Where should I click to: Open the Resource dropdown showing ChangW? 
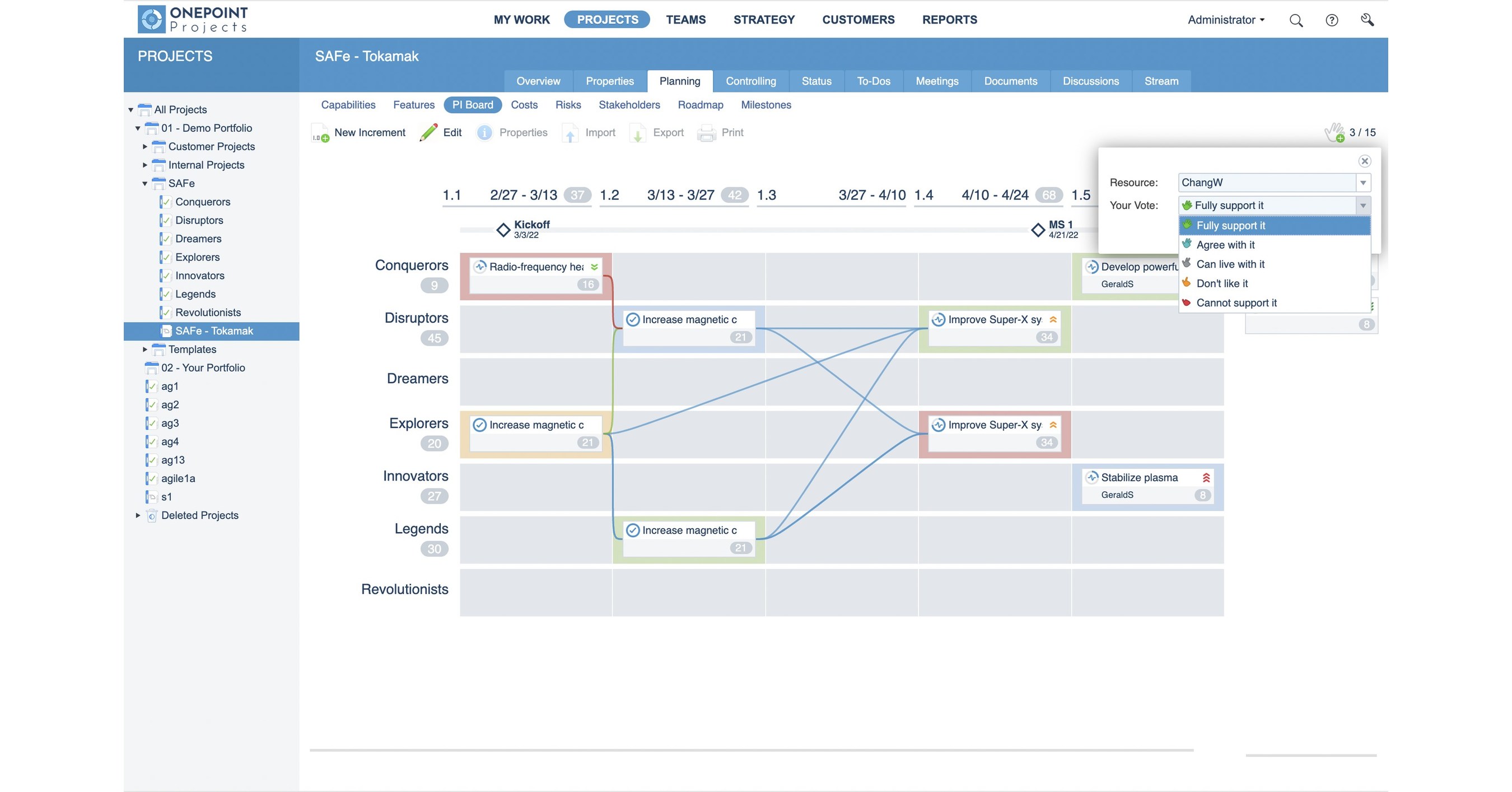click(x=1363, y=183)
